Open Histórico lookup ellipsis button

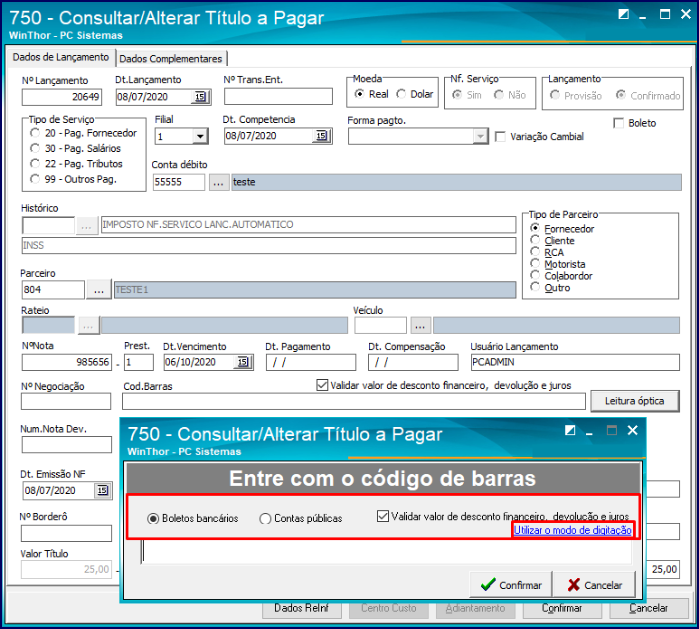(x=86, y=226)
